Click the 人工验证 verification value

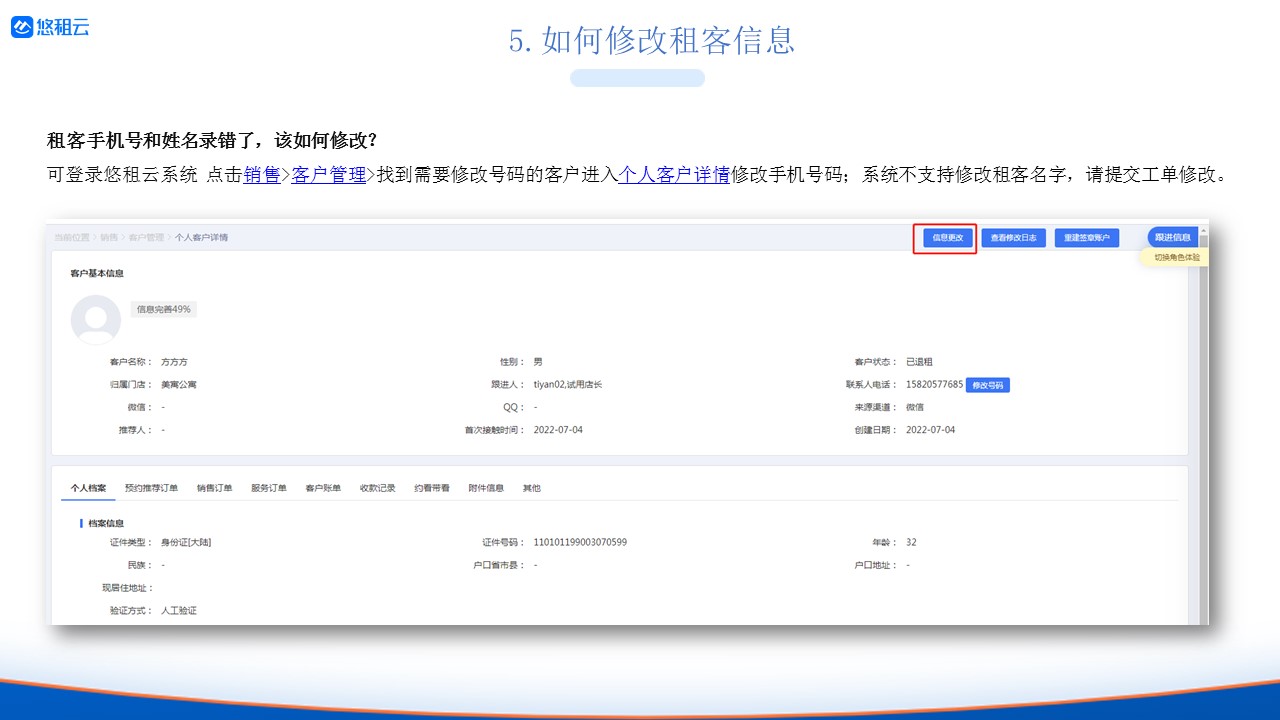click(179, 610)
